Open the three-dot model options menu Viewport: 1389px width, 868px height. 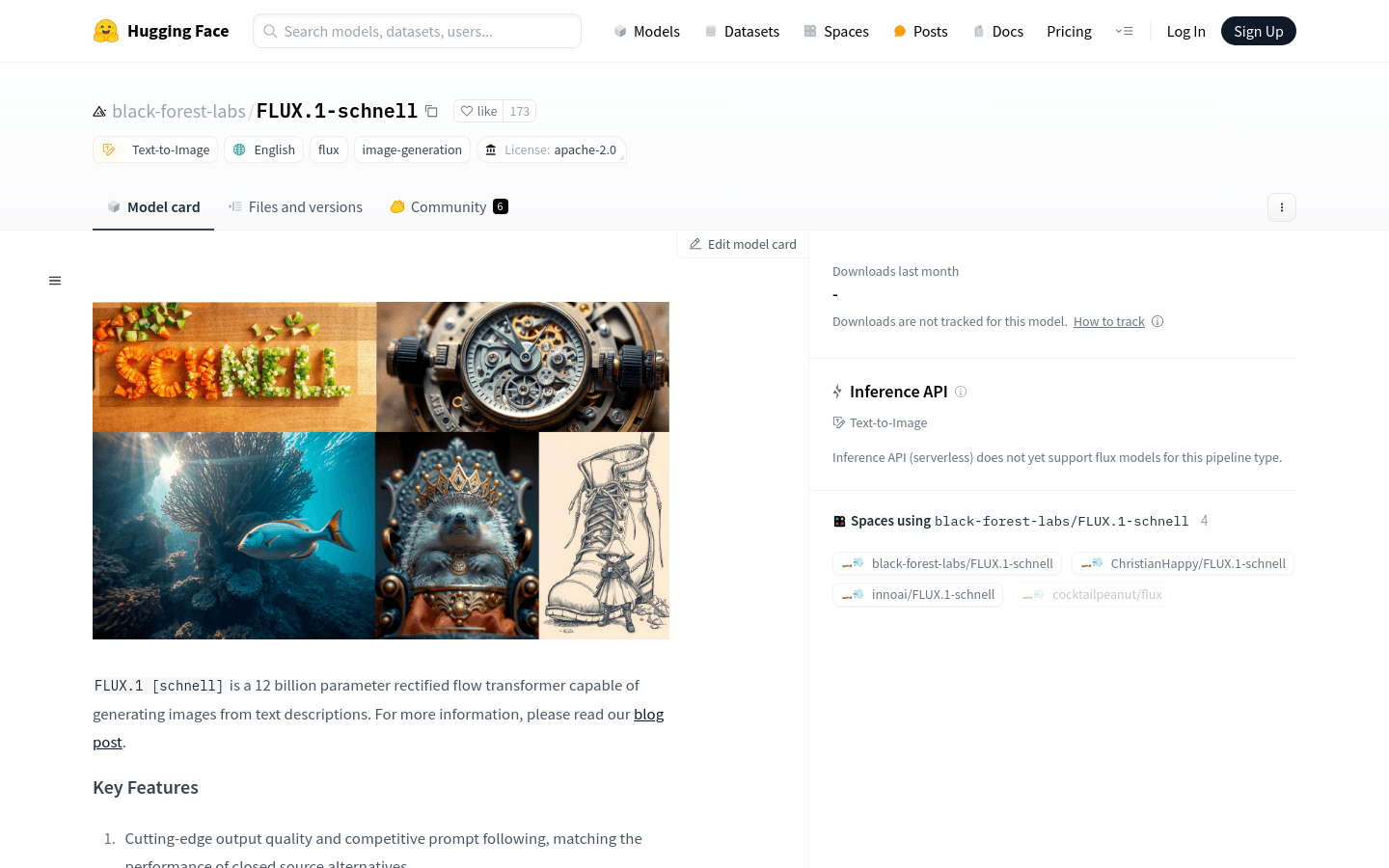(x=1281, y=207)
